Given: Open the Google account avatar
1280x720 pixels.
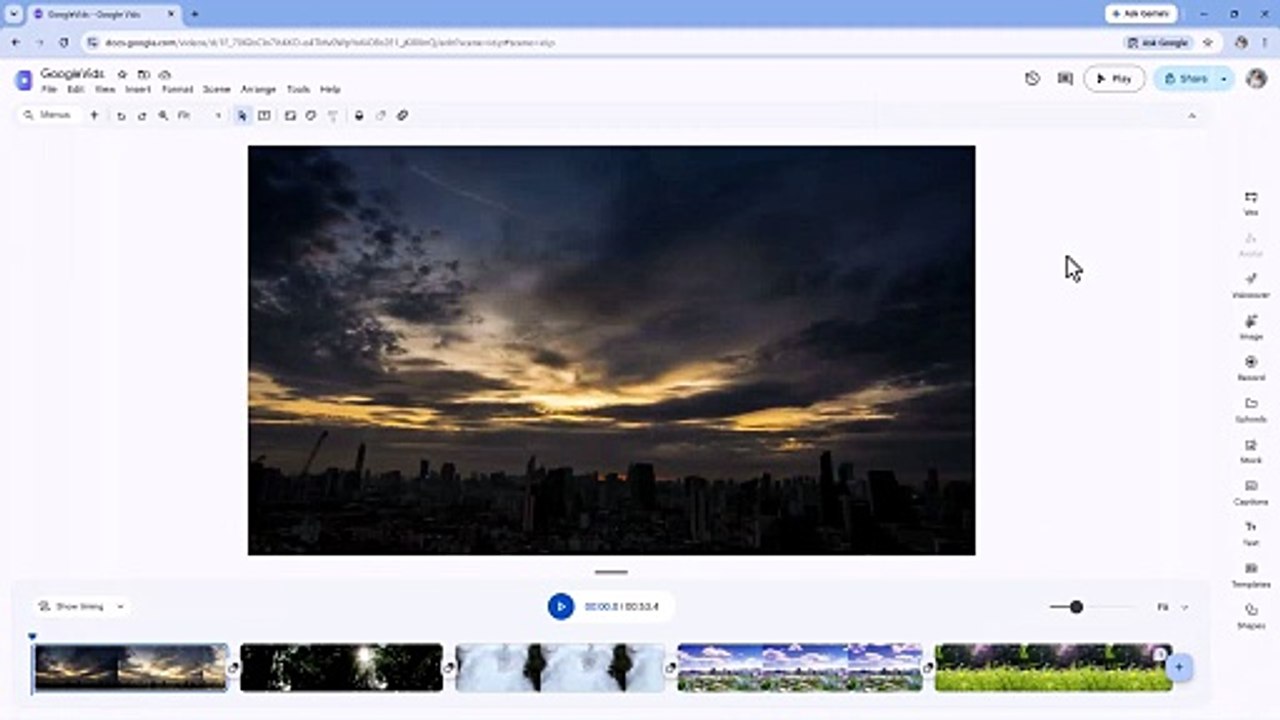Looking at the screenshot, I should [1257, 78].
